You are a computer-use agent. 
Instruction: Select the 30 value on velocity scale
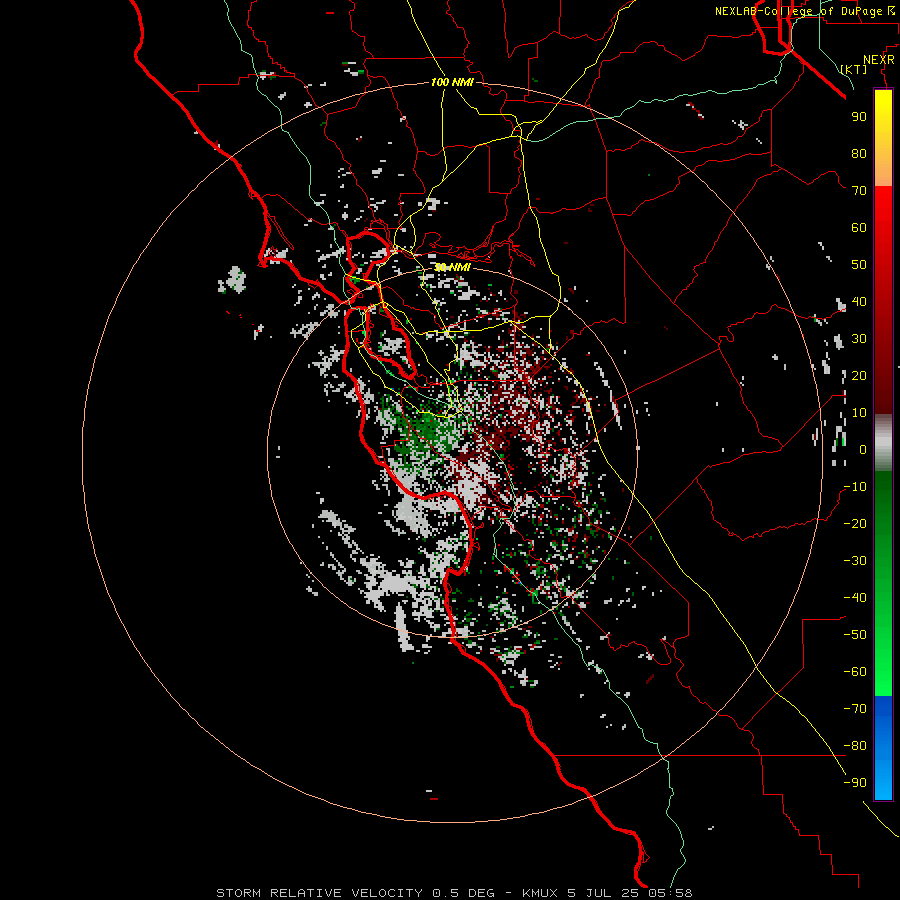pos(859,339)
